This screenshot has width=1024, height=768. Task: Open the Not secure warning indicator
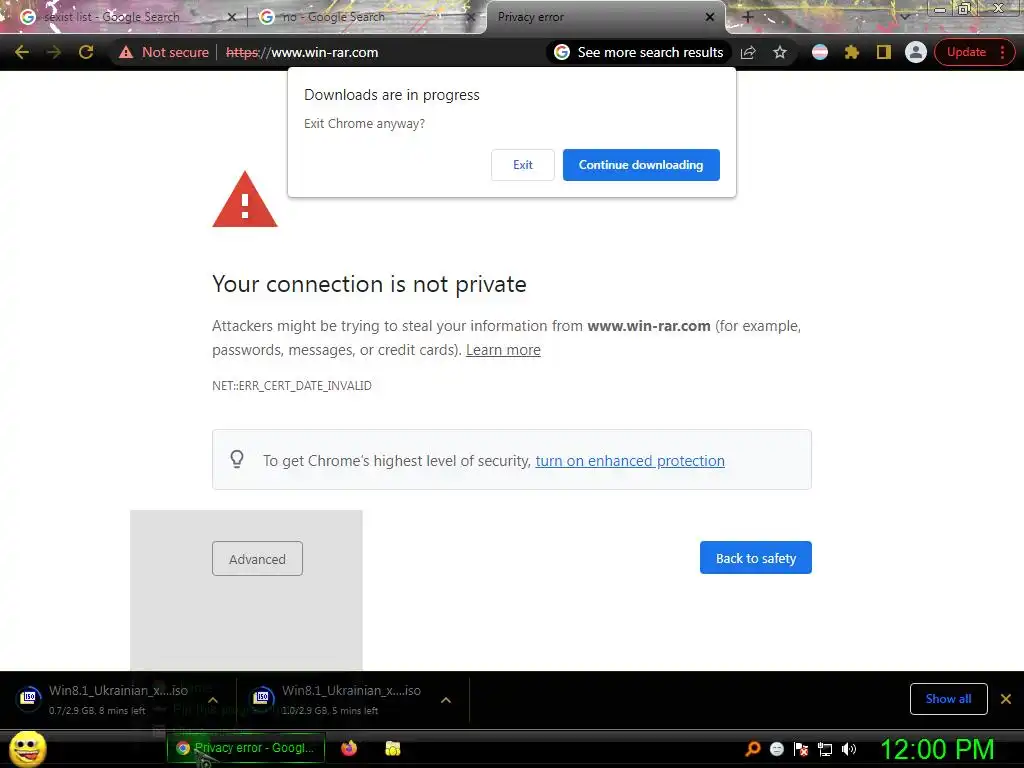coord(163,52)
